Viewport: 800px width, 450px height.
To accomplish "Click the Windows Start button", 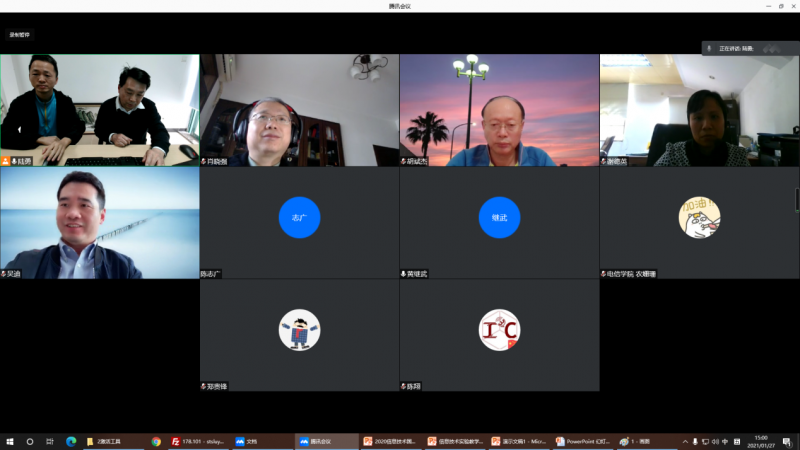I will (11, 441).
